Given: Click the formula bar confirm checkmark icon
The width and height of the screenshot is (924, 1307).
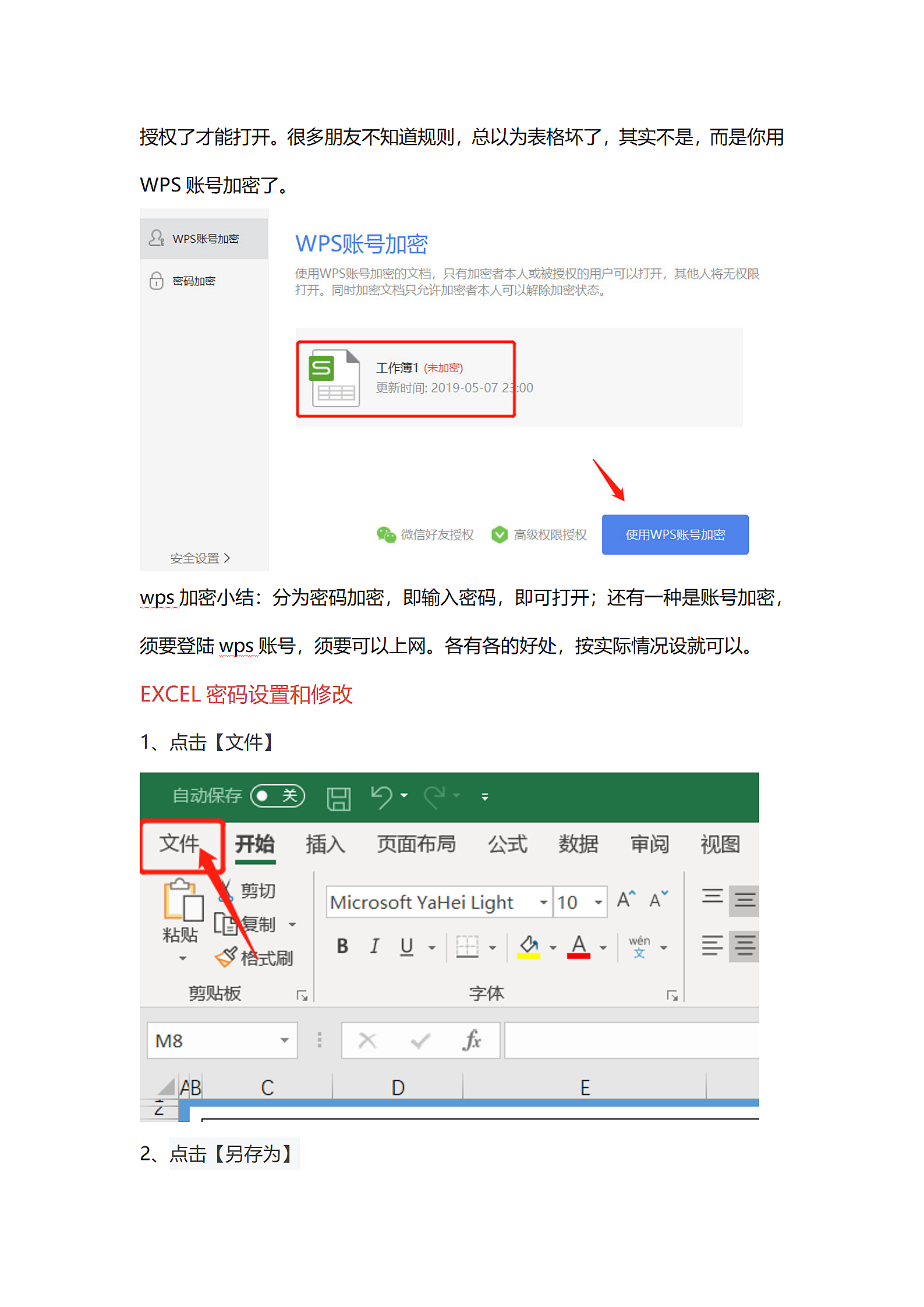Looking at the screenshot, I should click(x=420, y=1040).
